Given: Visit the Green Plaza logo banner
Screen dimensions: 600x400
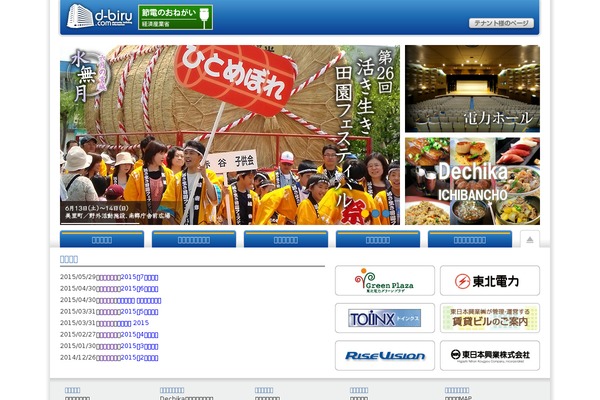Looking at the screenshot, I should click(385, 281).
